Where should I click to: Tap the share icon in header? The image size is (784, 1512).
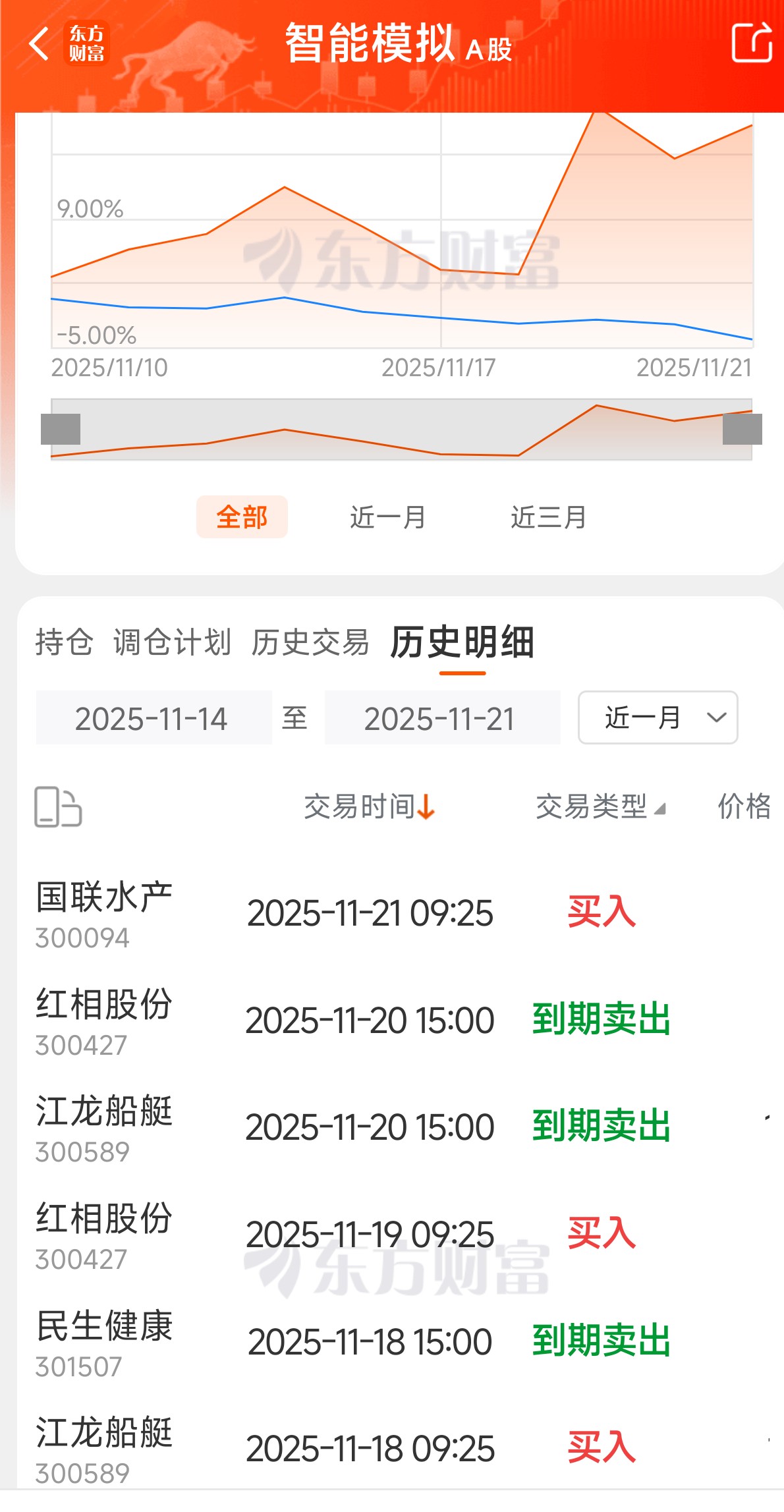752,42
